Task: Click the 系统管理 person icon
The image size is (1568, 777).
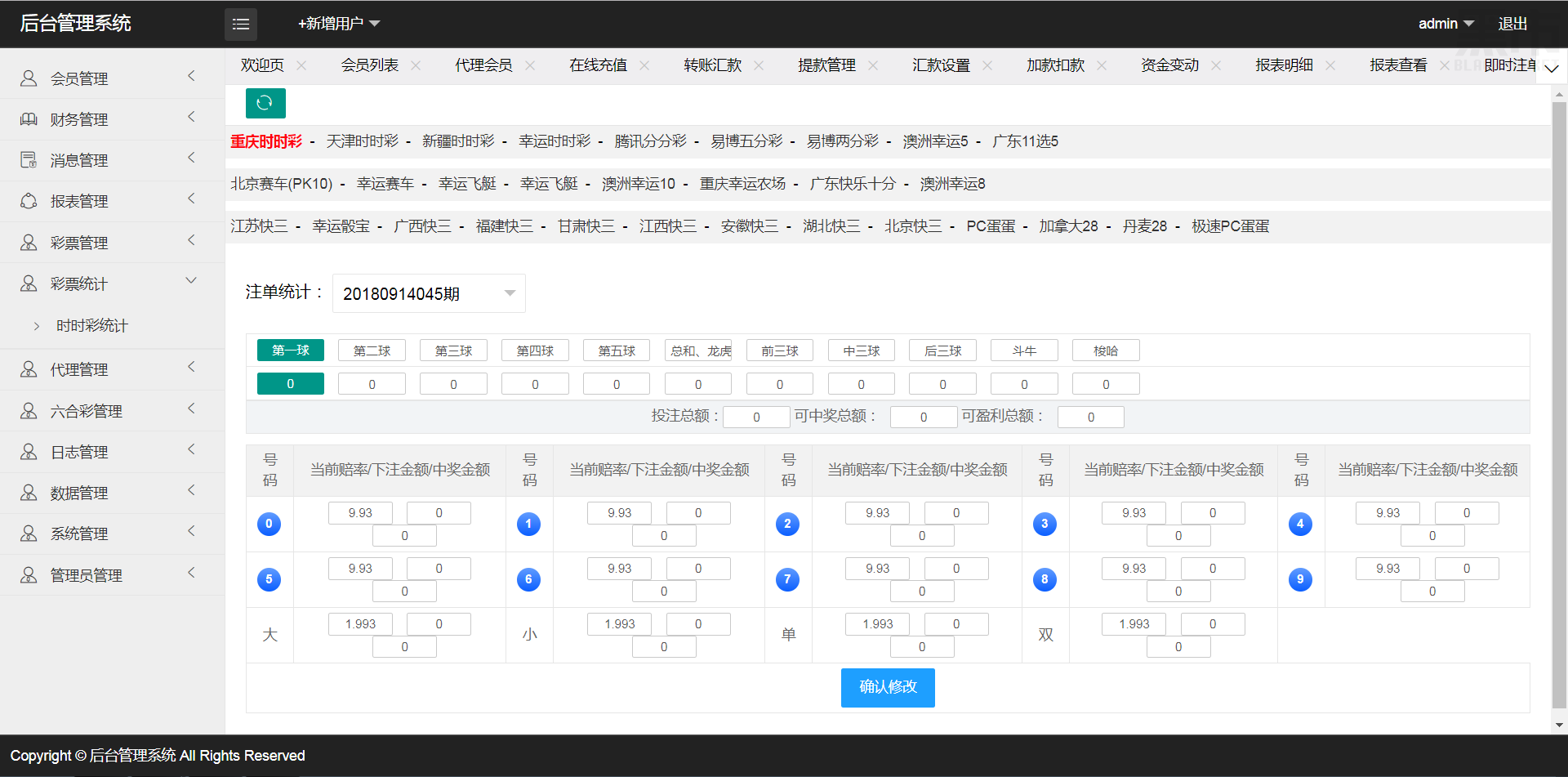Action: pyautogui.click(x=29, y=534)
